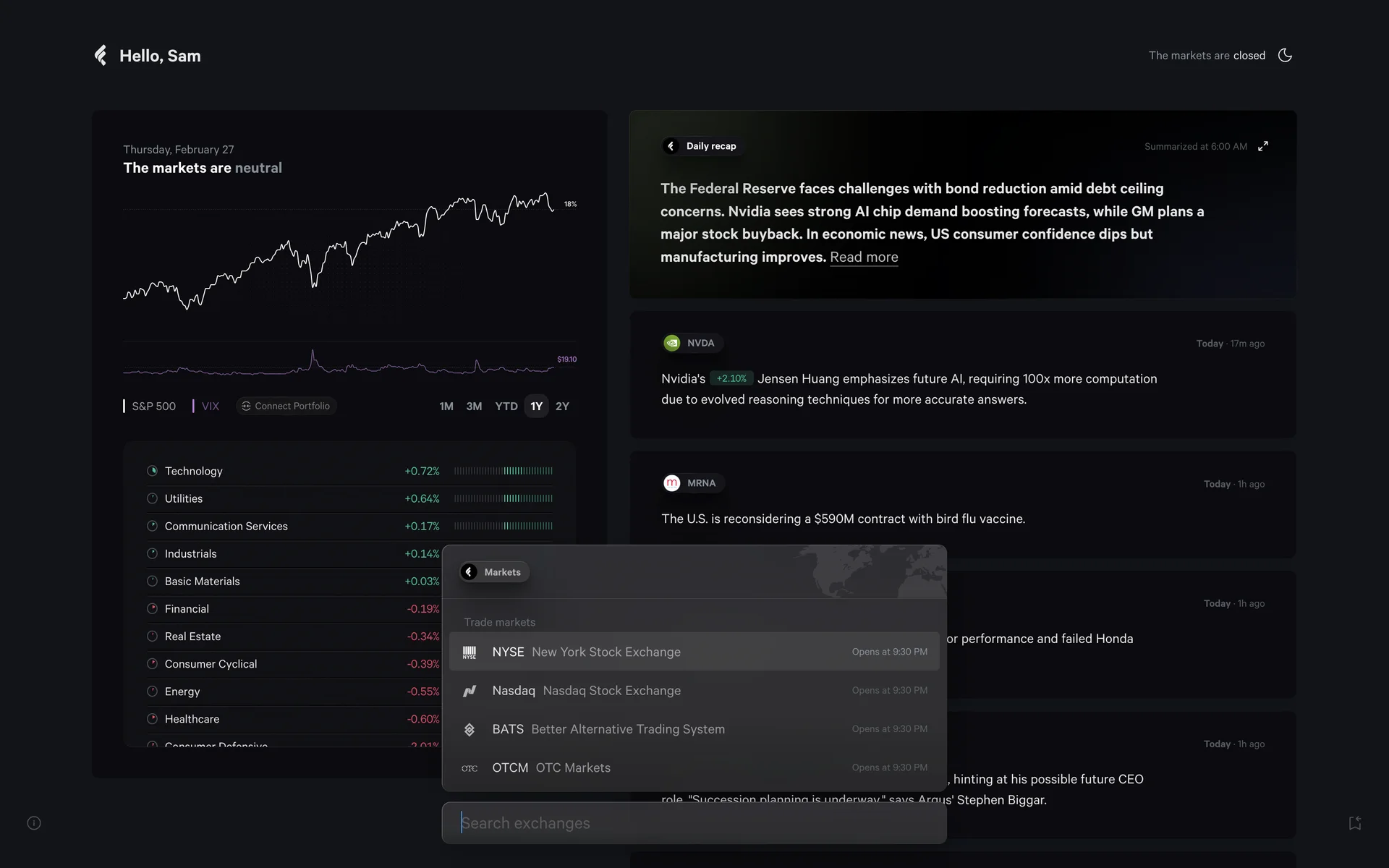Toggle dark mode with the moon icon
The image size is (1389, 868).
click(1285, 55)
